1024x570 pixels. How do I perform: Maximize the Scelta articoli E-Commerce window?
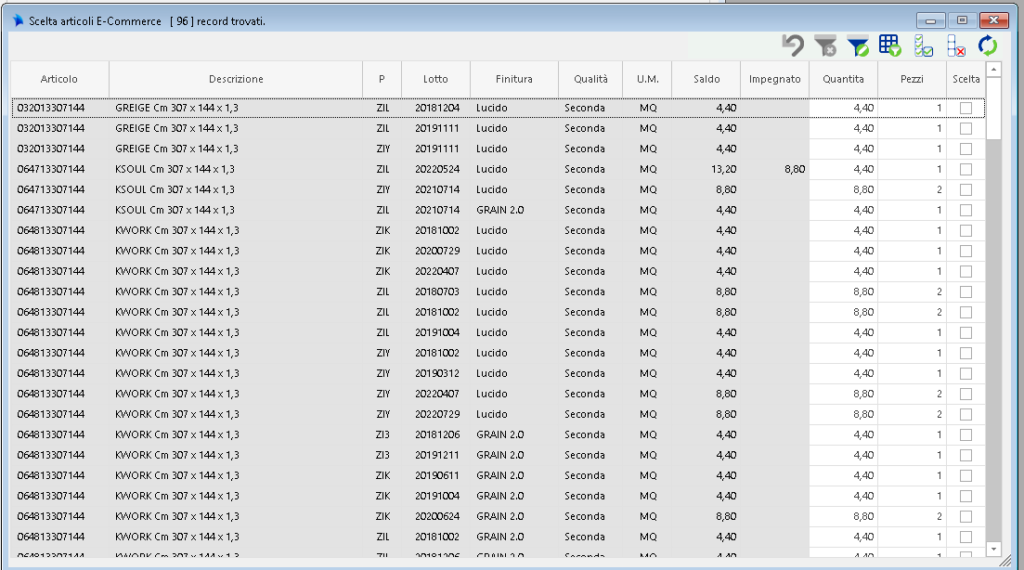coord(961,21)
